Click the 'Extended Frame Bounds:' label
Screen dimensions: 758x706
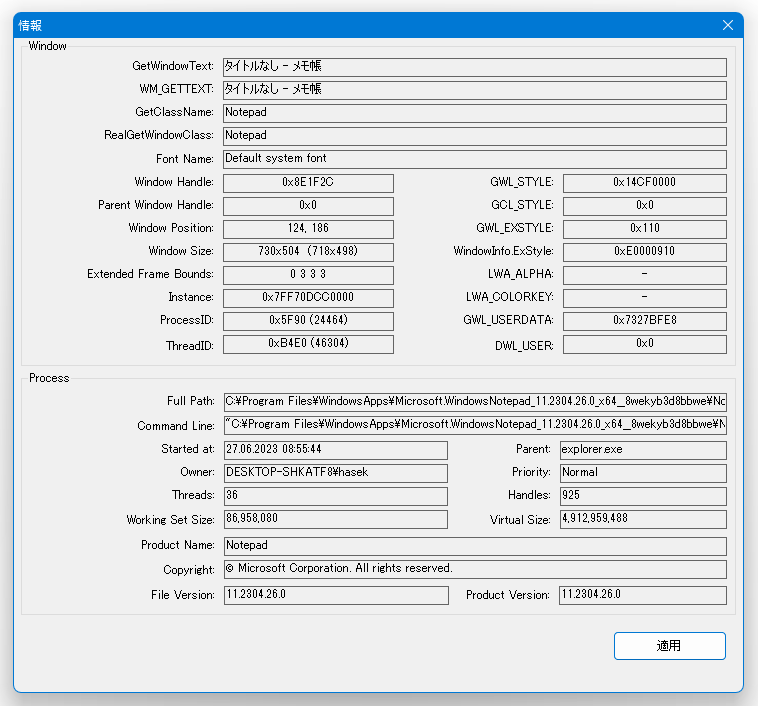point(150,274)
